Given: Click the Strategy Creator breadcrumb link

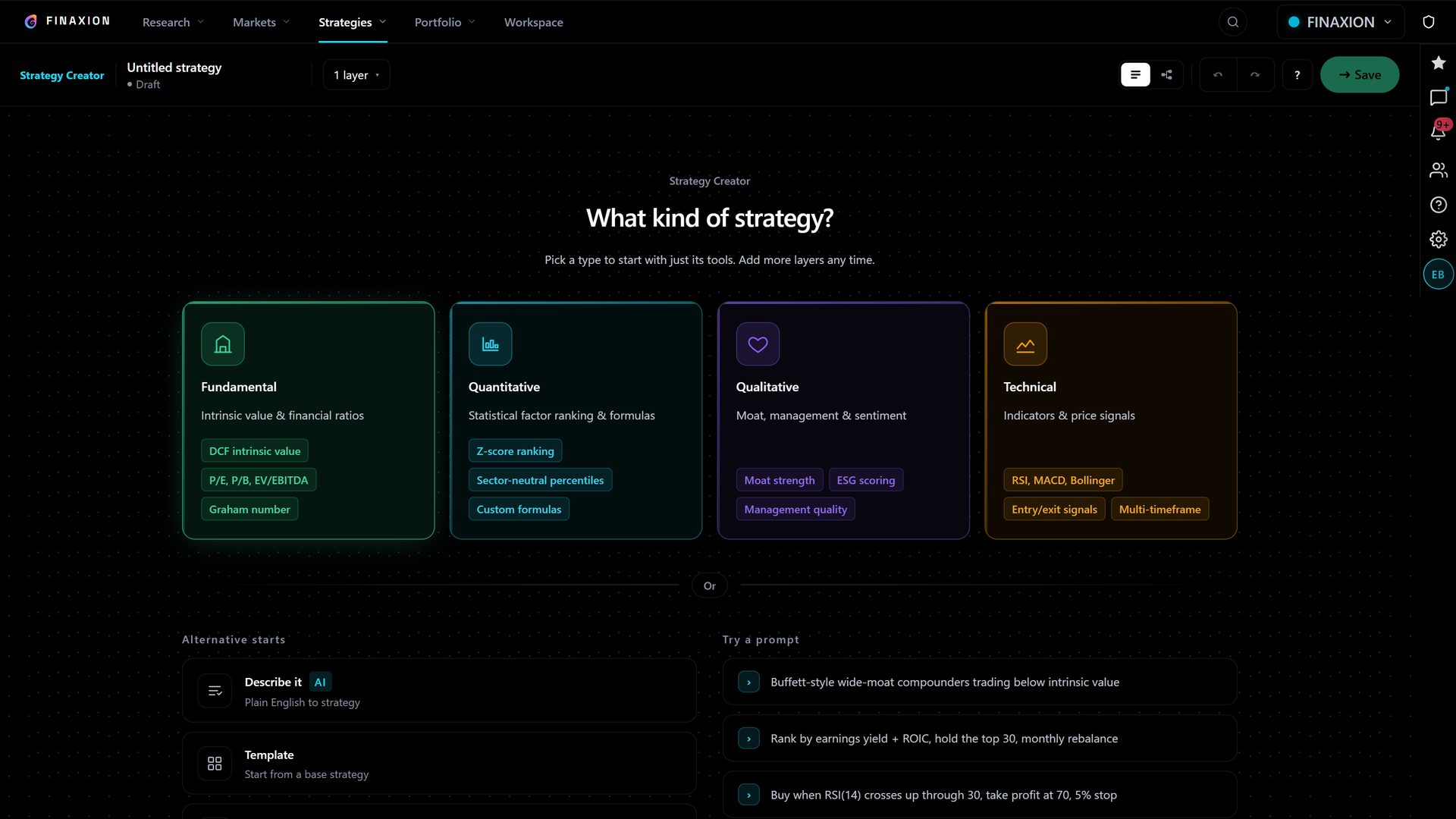Looking at the screenshot, I should 62,75.
